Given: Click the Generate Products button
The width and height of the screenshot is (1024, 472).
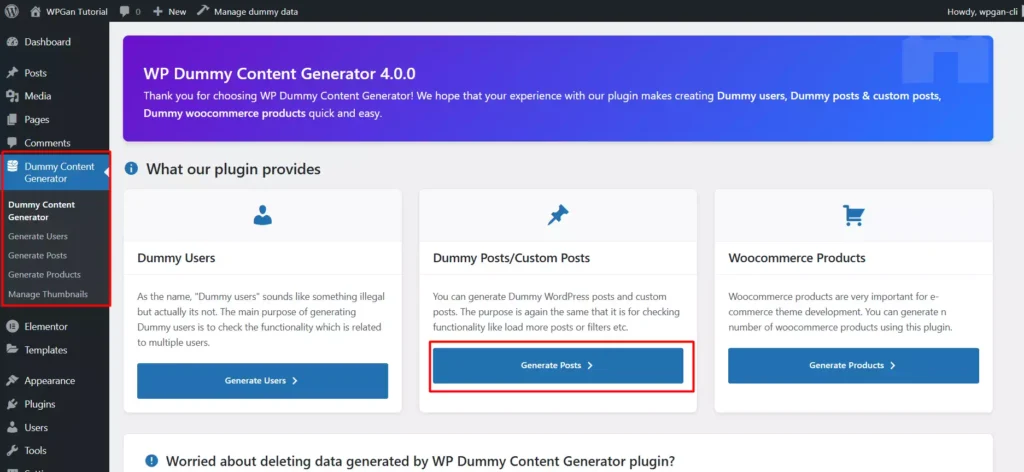Looking at the screenshot, I should coord(854,366).
